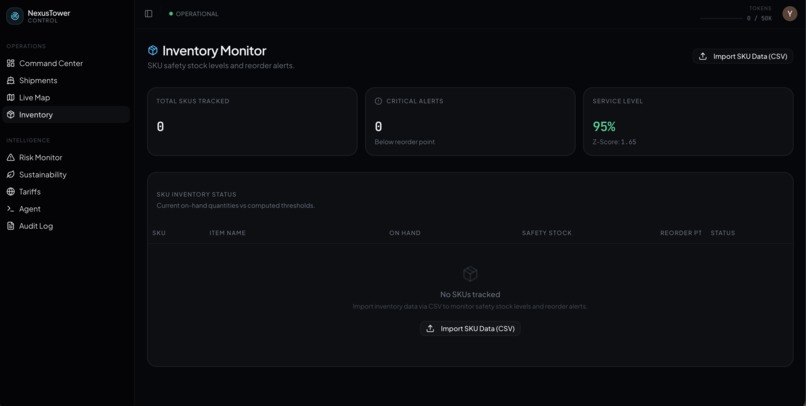The image size is (806, 406).
Task: Click the Risk Monitor warning triangle icon
Action: [11, 157]
